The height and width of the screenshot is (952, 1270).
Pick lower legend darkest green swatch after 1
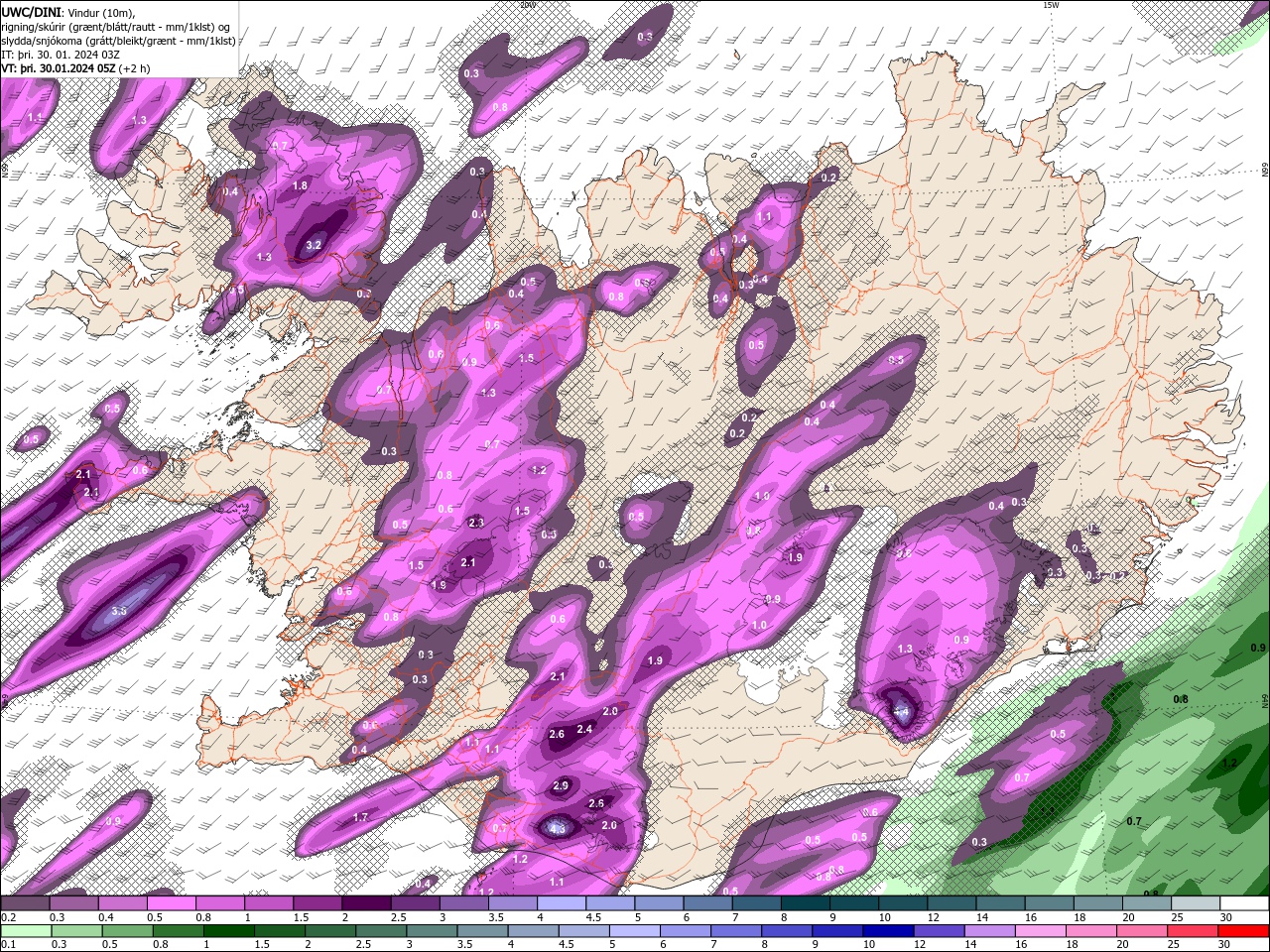[x=228, y=931]
